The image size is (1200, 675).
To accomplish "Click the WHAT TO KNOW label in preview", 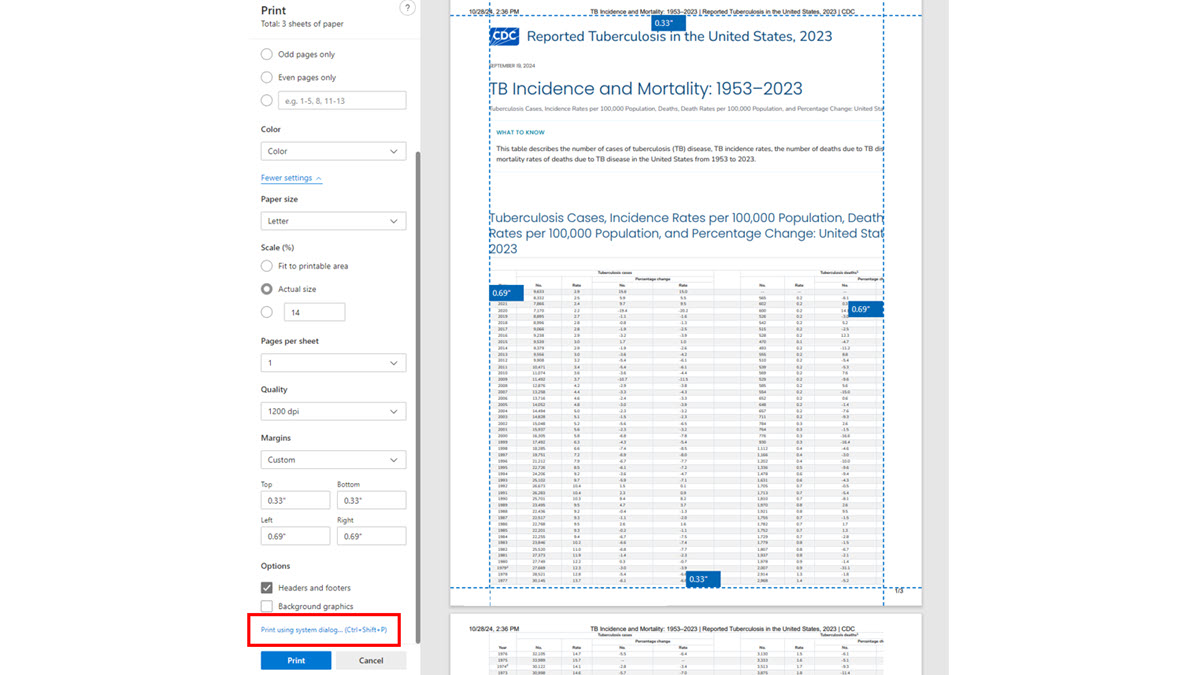I will point(520,132).
